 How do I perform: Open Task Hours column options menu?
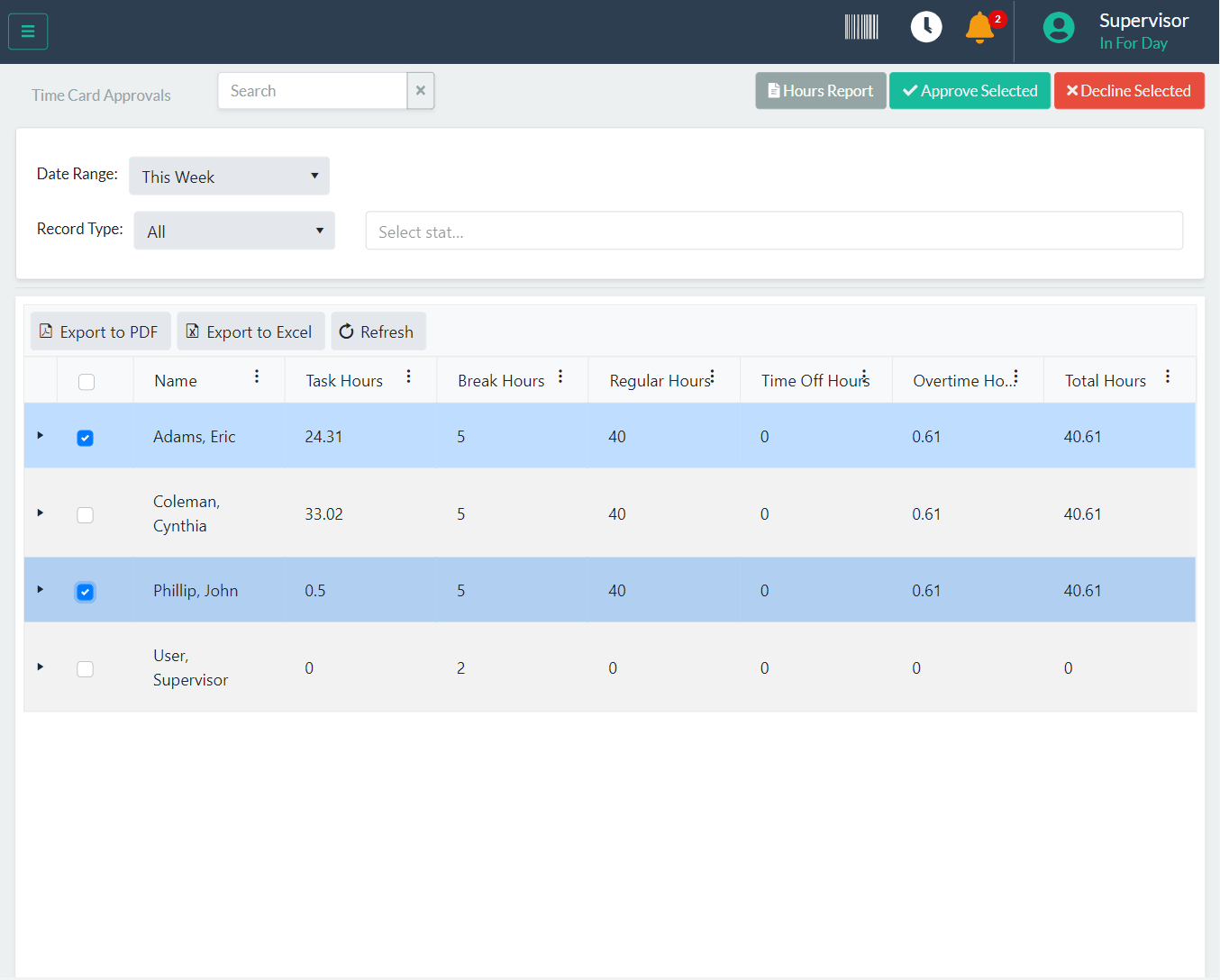(408, 377)
